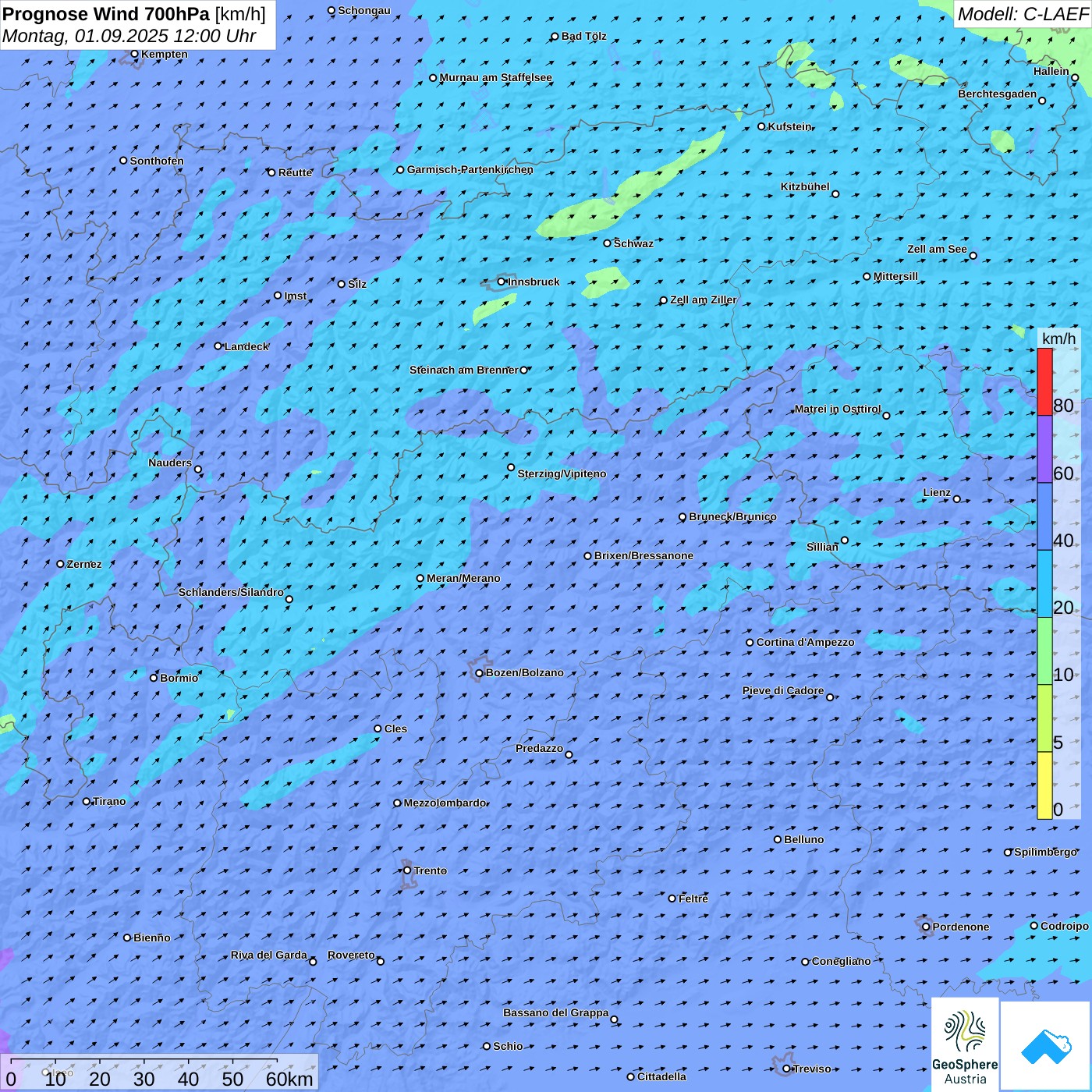Screen dimensions: 1092x1092
Task: Click the 'Modell: C-LAEF' label
Action: tap(1022, 14)
